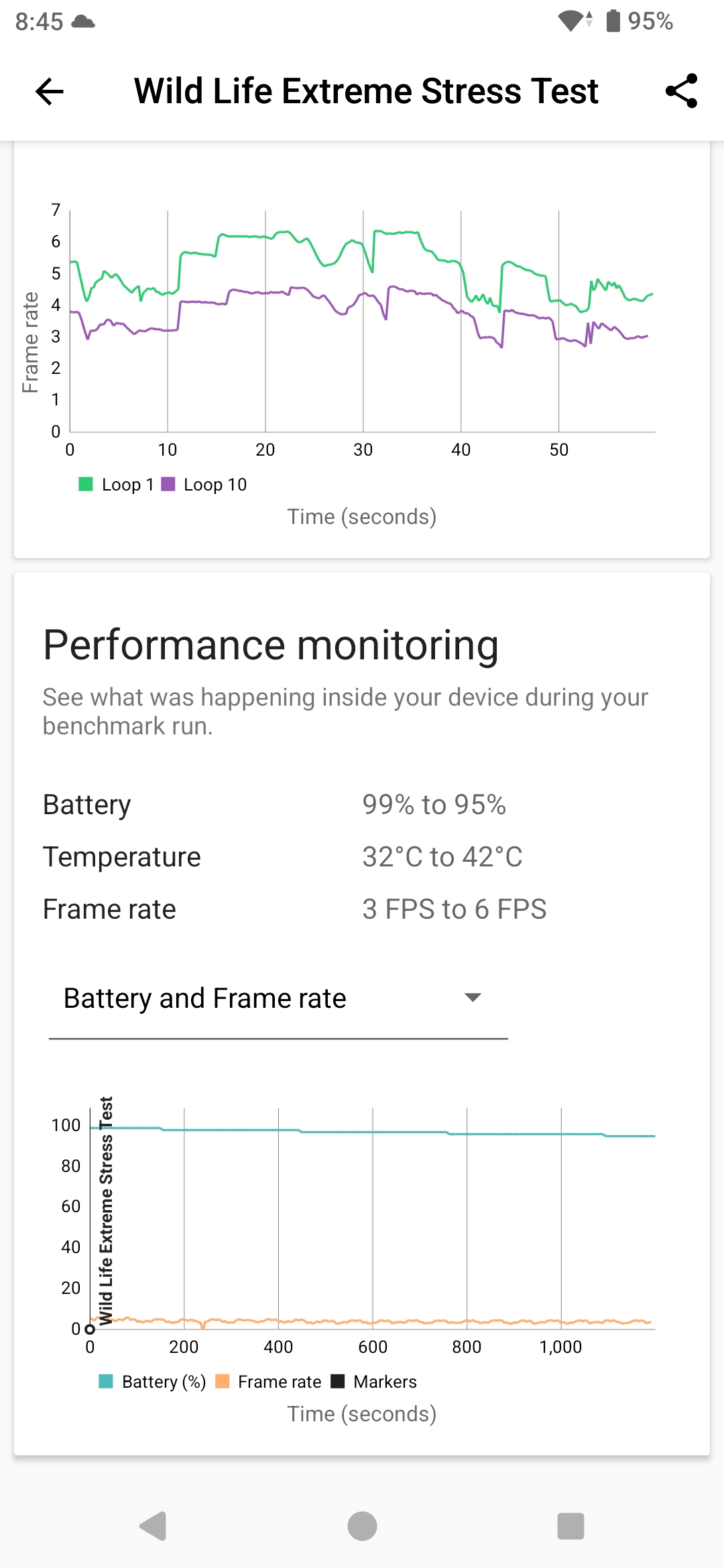
Task: Tap the back arrow icon
Action: pyautogui.click(x=50, y=92)
